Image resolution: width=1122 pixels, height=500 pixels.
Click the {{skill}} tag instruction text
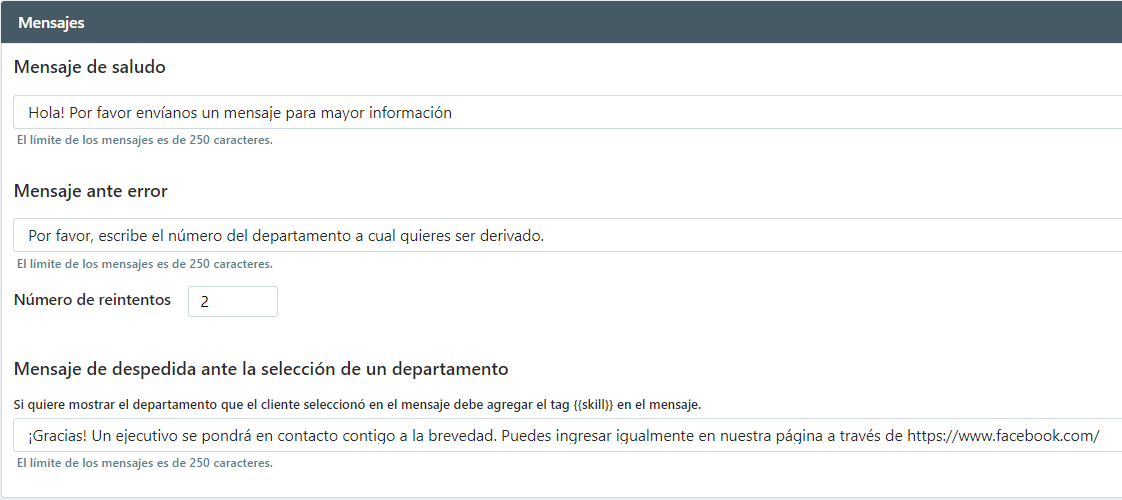357,405
